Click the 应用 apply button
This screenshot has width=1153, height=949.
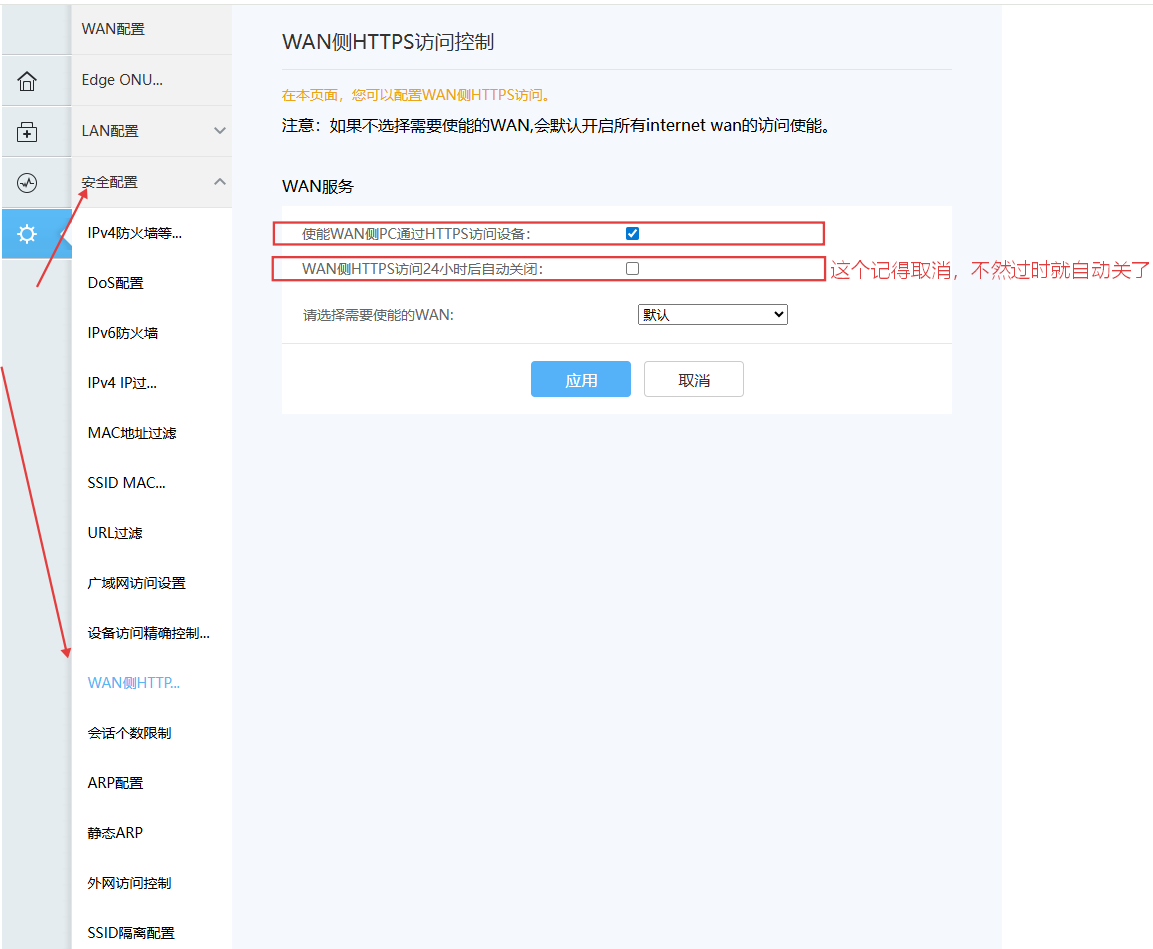click(x=580, y=380)
